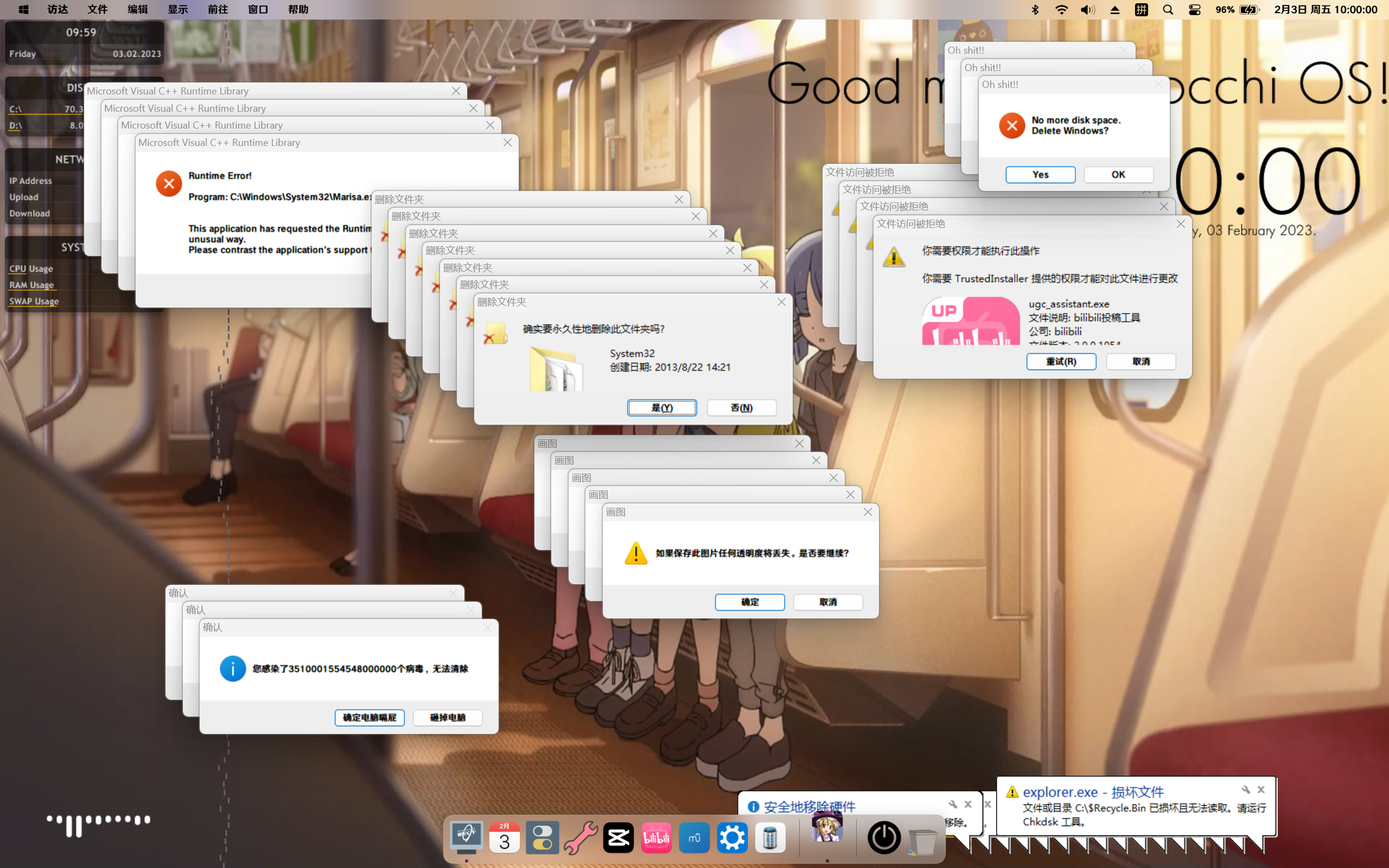Click the menu bar date and time
The image size is (1389, 868).
click(1326, 10)
